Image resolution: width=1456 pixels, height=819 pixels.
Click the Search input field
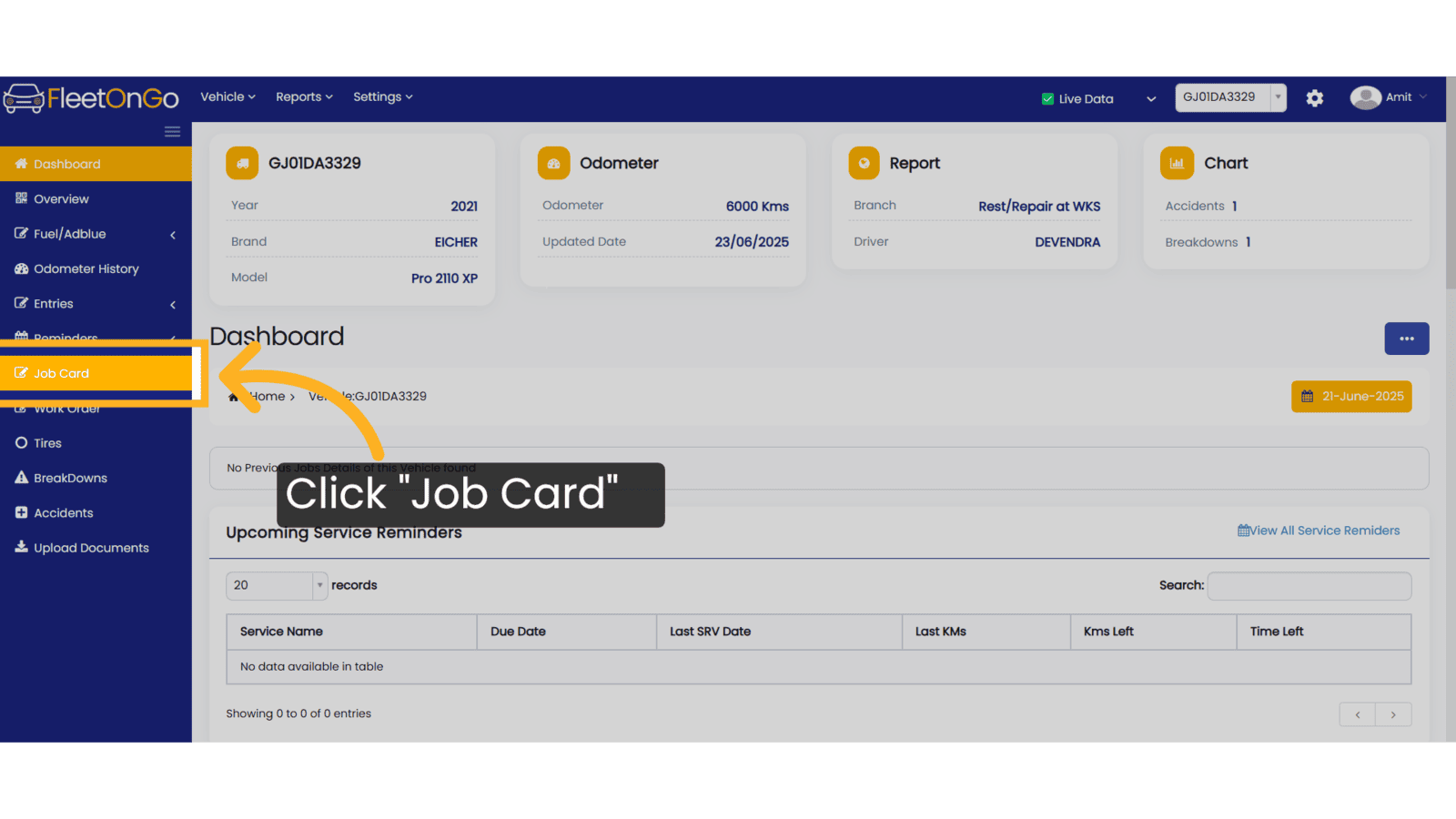1309,586
